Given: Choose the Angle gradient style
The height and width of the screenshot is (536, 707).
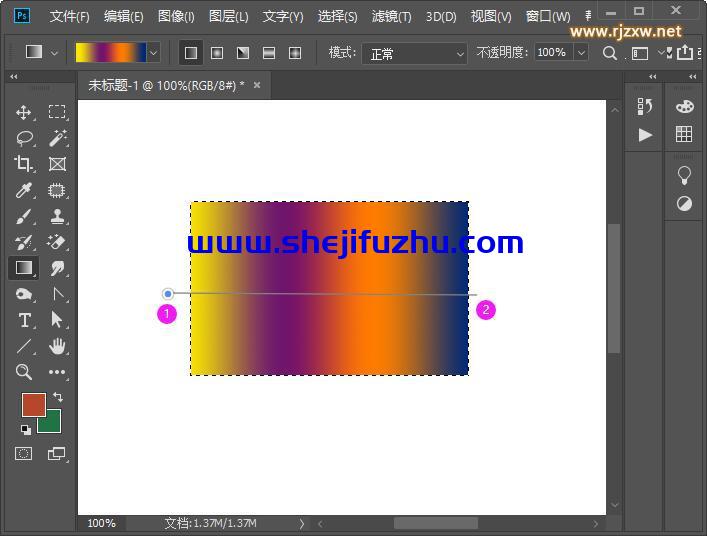Looking at the screenshot, I should click(243, 53).
